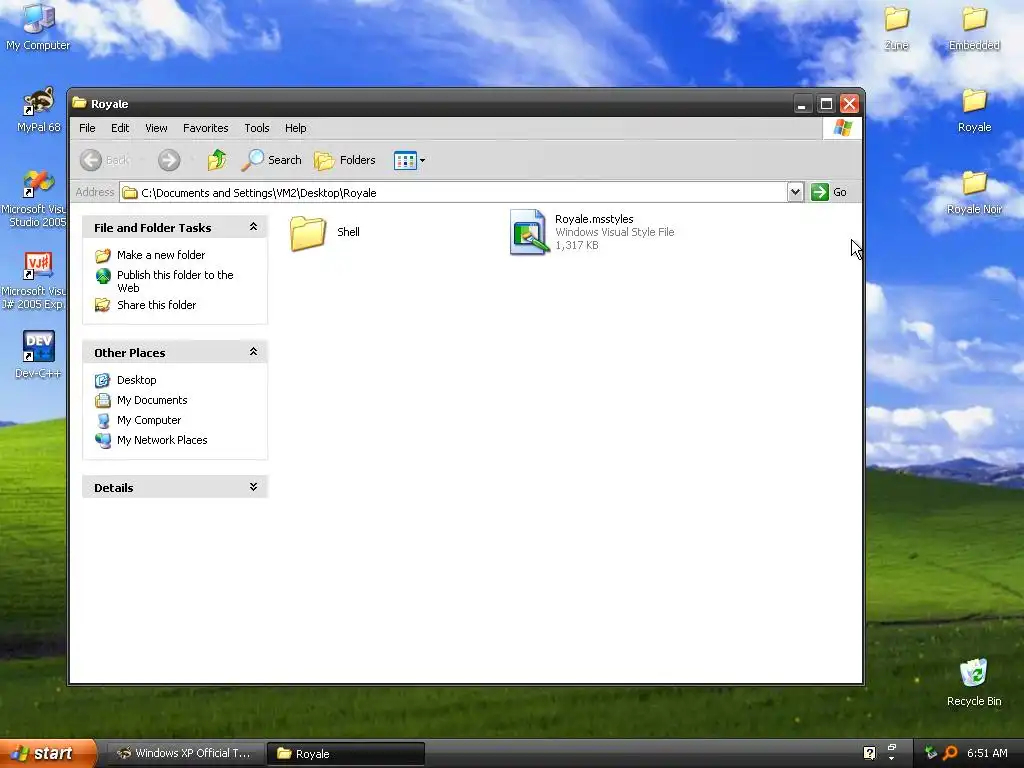
Task: Click the Share this folder icon
Action: [x=103, y=305]
